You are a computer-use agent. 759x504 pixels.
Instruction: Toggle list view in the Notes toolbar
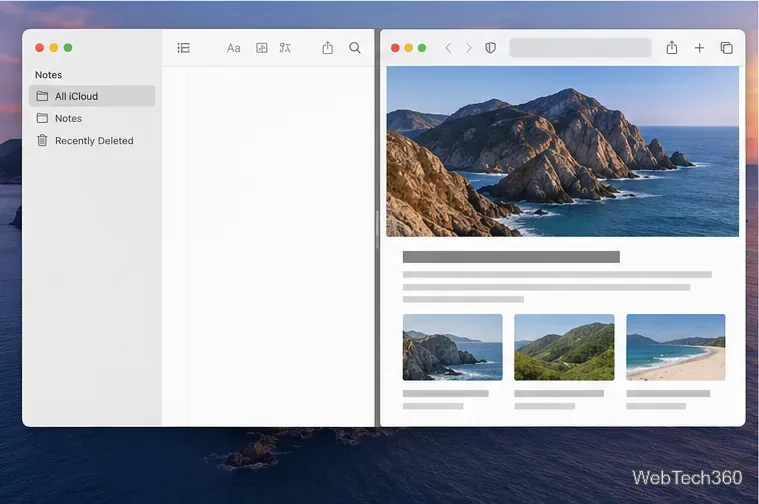click(x=183, y=48)
